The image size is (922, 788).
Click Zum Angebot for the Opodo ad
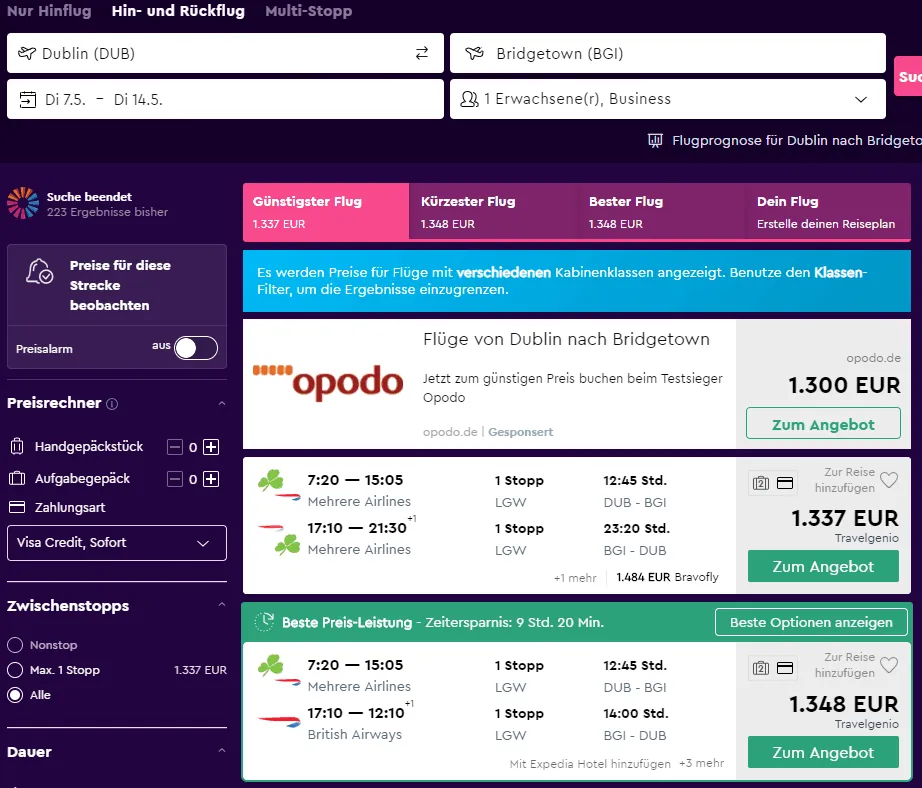coord(822,424)
